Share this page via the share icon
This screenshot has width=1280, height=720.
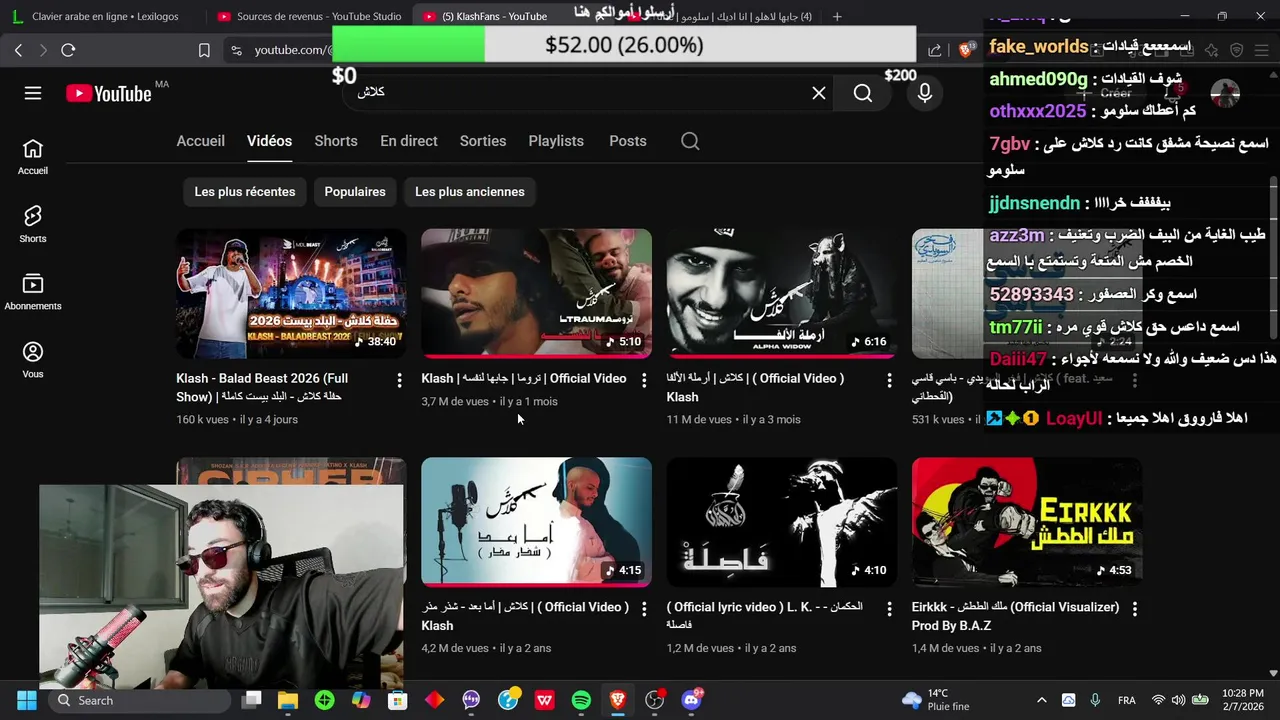pyautogui.click(x=935, y=50)
